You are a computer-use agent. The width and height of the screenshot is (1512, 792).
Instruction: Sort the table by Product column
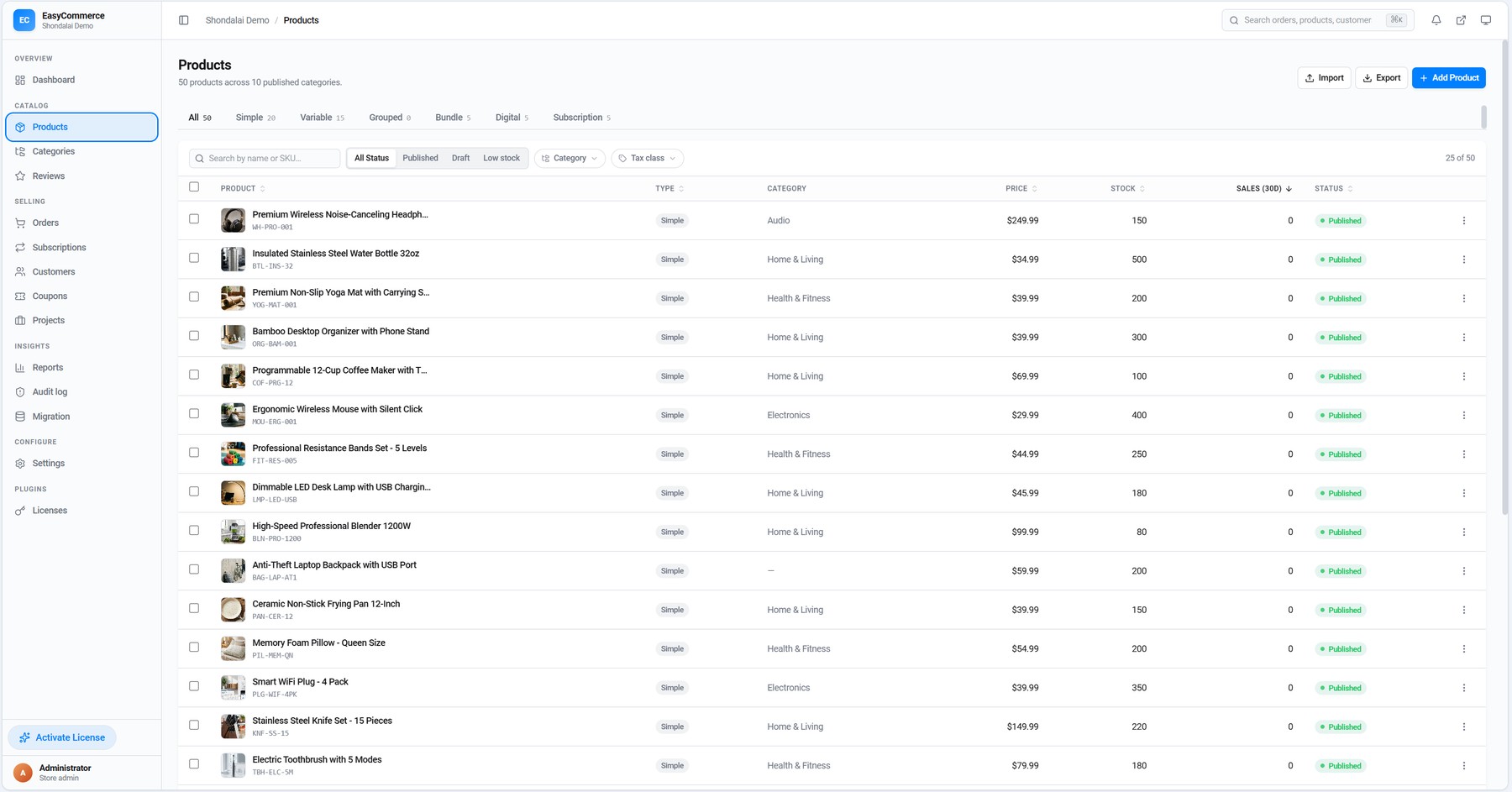pos(243,189)
